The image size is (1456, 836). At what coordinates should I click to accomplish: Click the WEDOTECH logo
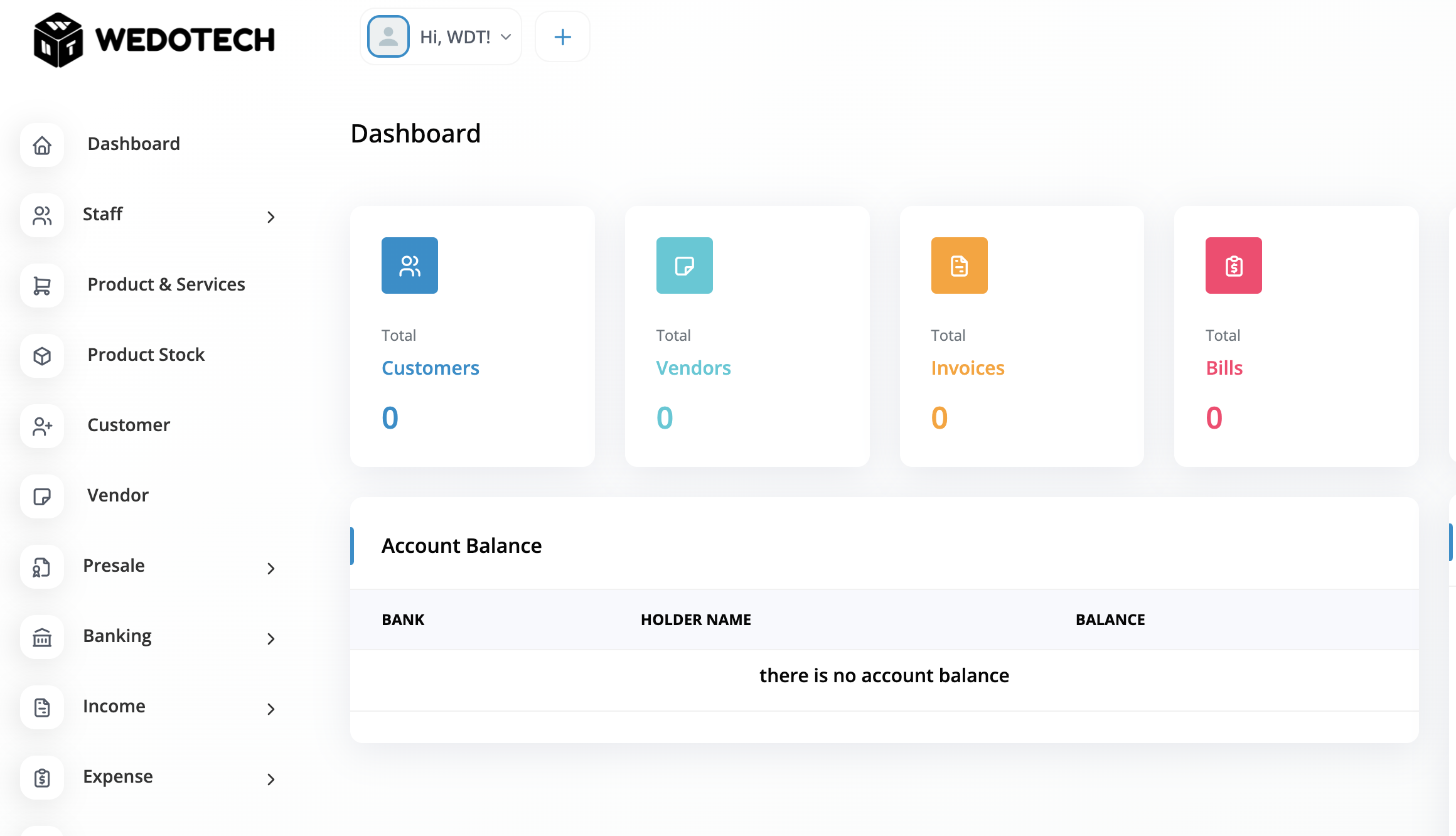(x=154, y=40)
